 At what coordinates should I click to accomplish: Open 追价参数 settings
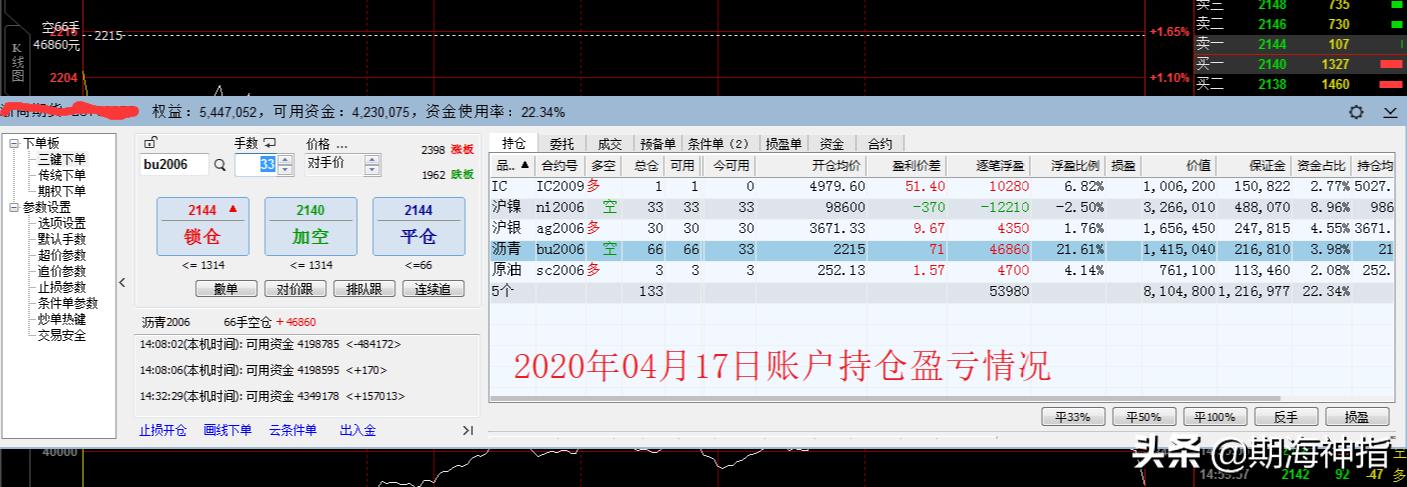[62, 271]
